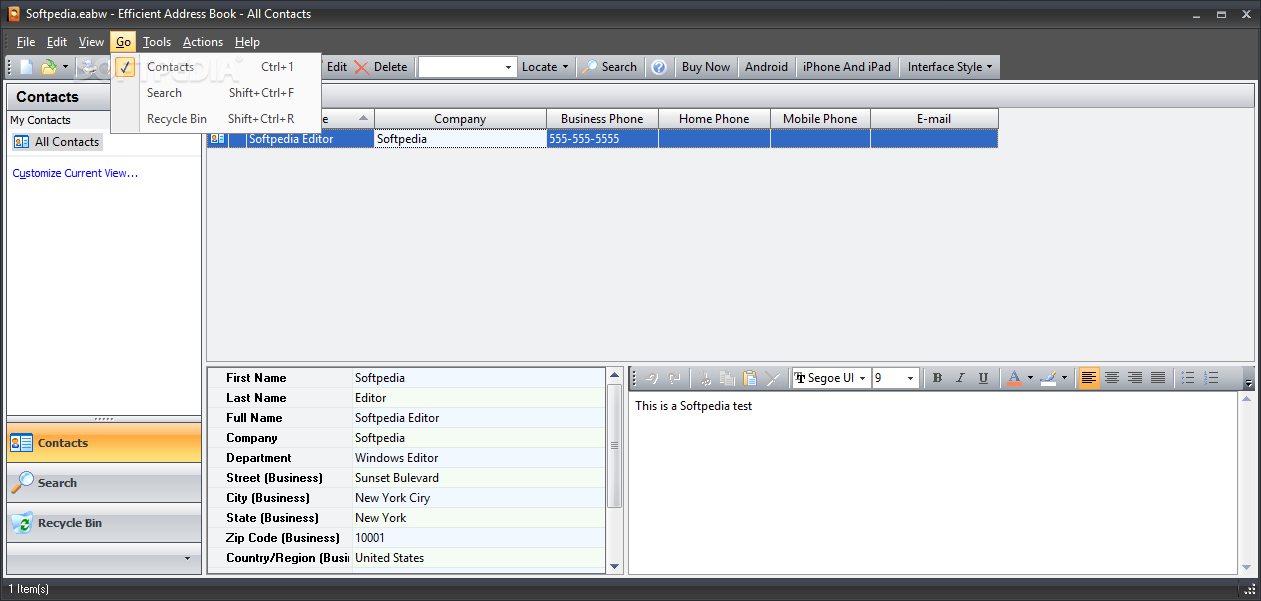Image resolution: width=1261 pixels, height=601 pixels.
Task: Justify the note text
Action: 1158,378
